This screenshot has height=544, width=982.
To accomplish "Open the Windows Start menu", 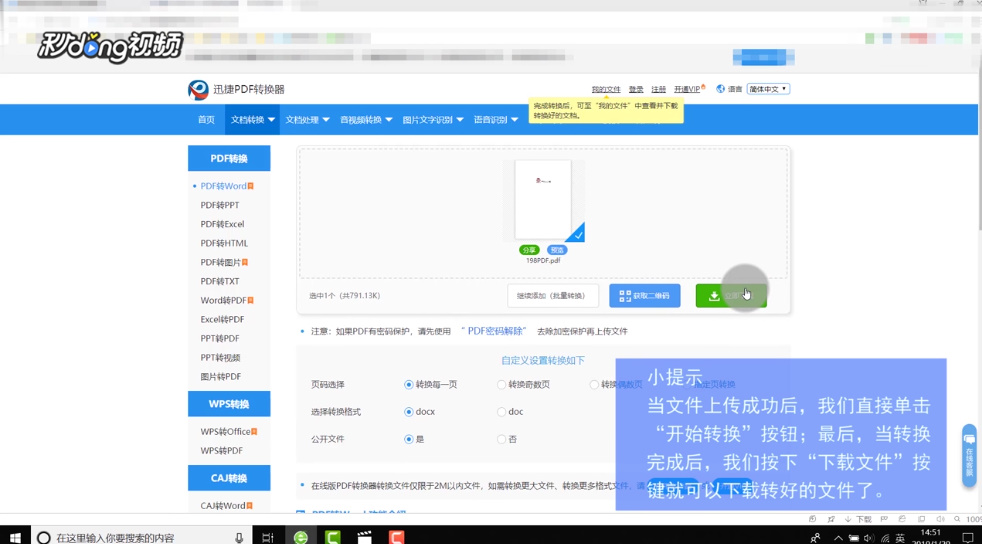I will click(15, 537).
